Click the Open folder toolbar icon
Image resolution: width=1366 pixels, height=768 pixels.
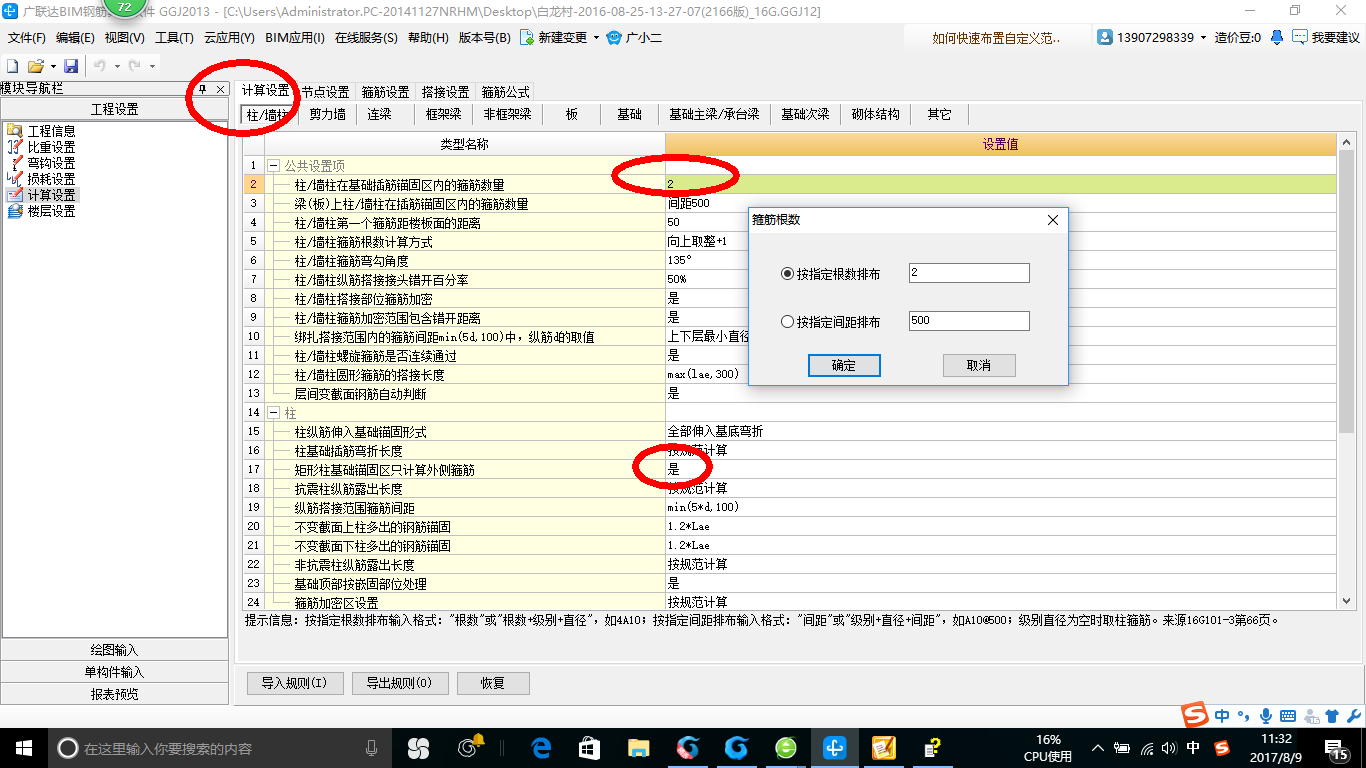coord(35,66)
